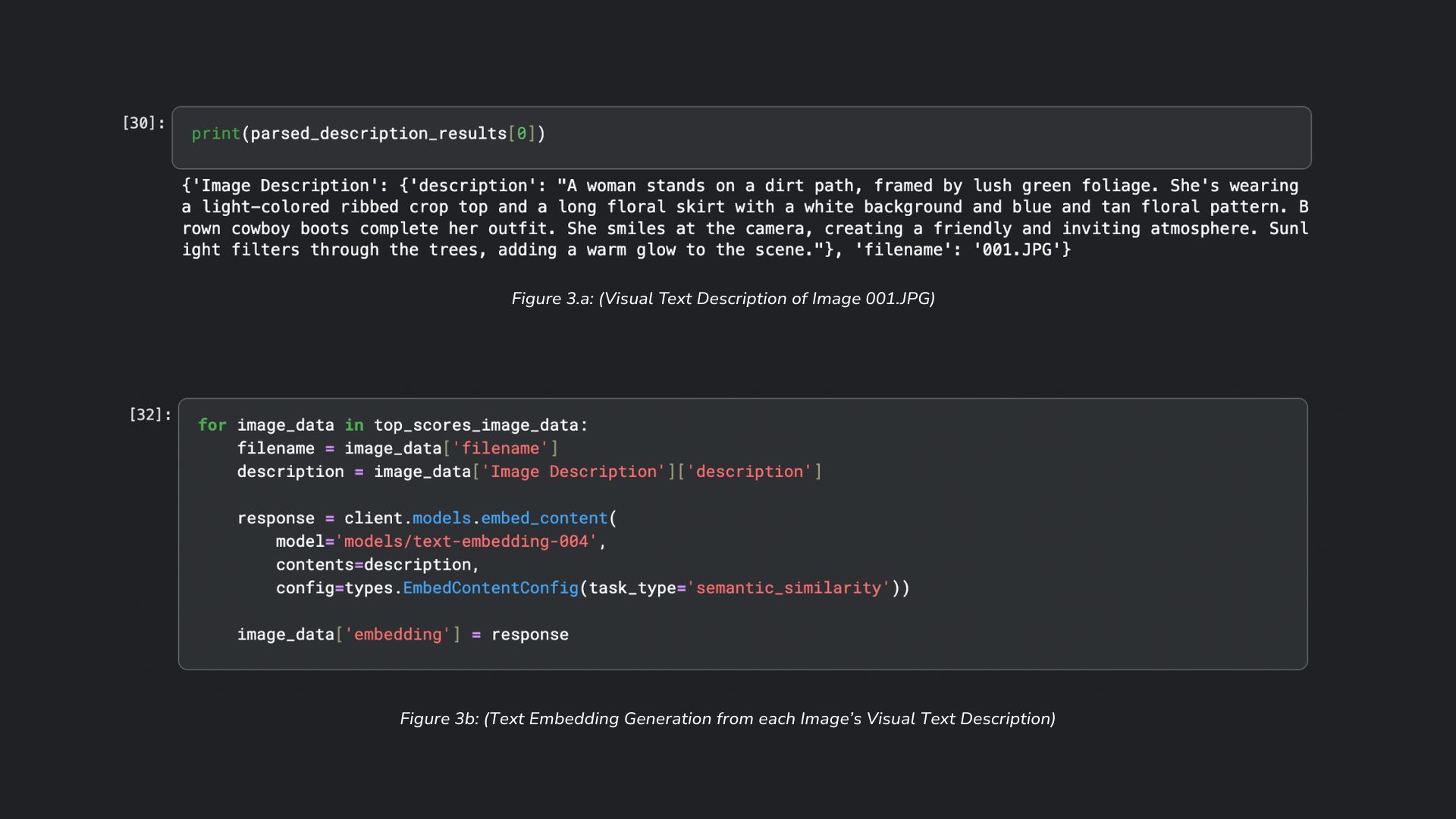Click the 'for' keyword in cell 32

212,425
